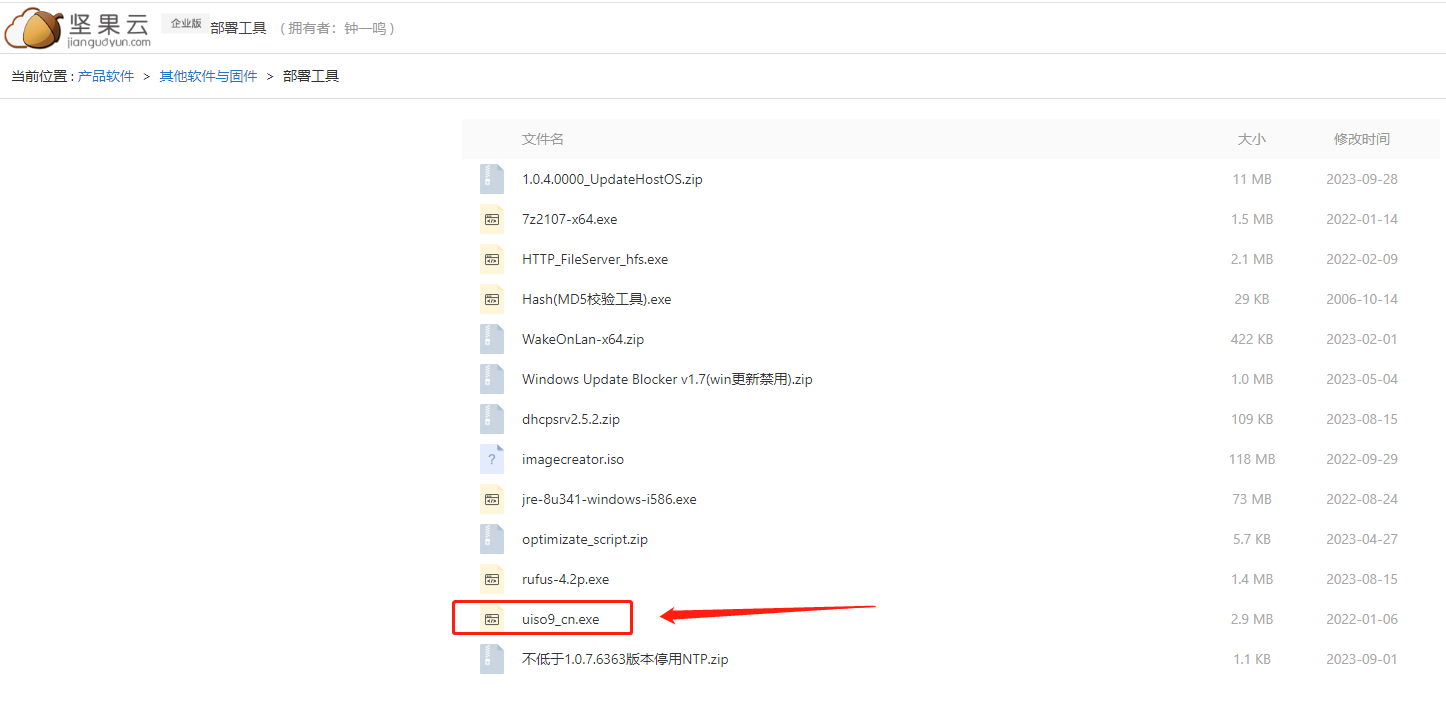Click unknown-type icon of imagecreator.iso
1446x707 pixels.
(492, 459)
